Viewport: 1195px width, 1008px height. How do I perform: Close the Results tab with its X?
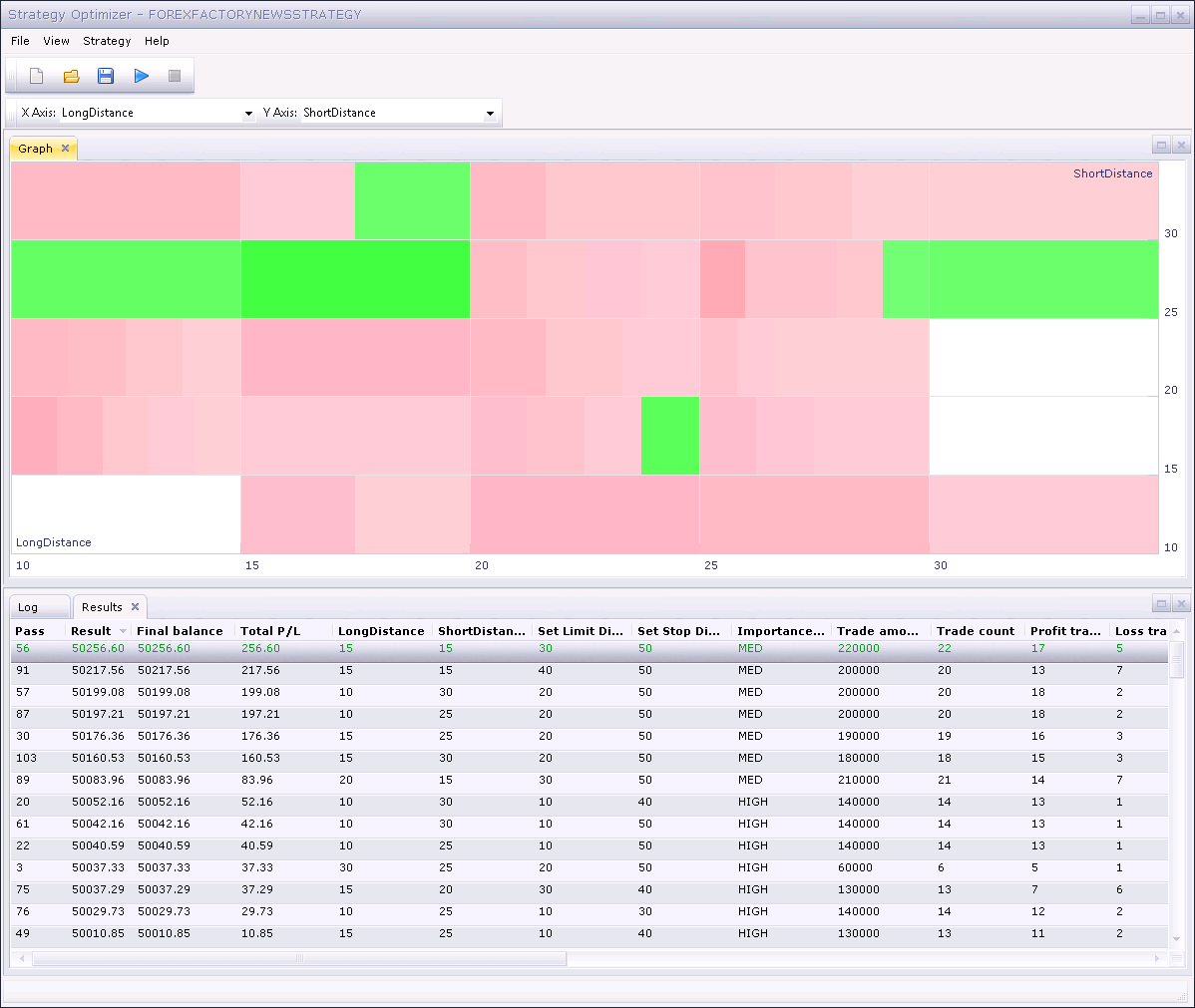(x=135, y=606)
